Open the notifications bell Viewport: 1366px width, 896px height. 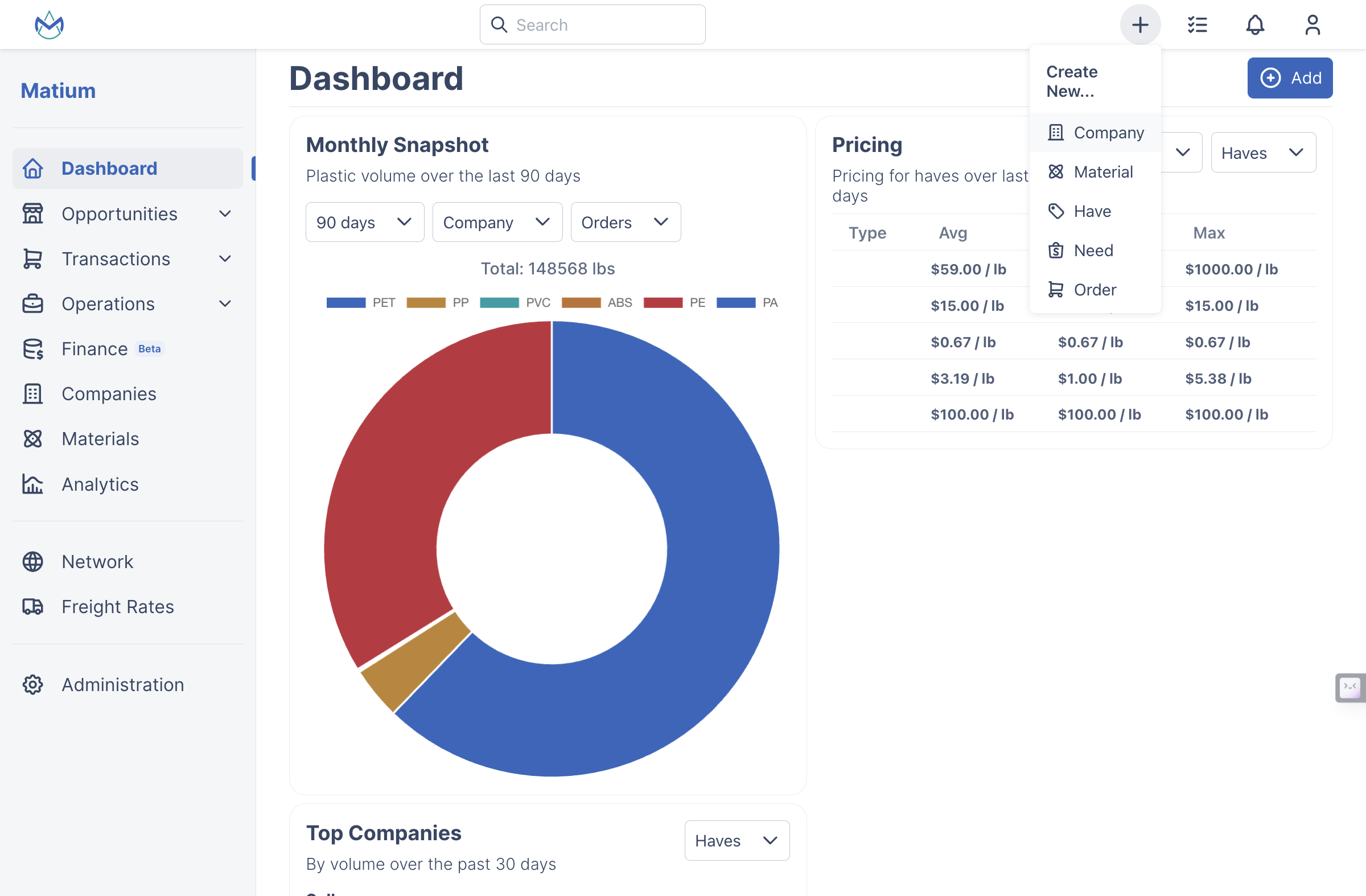pos(1254,24)
